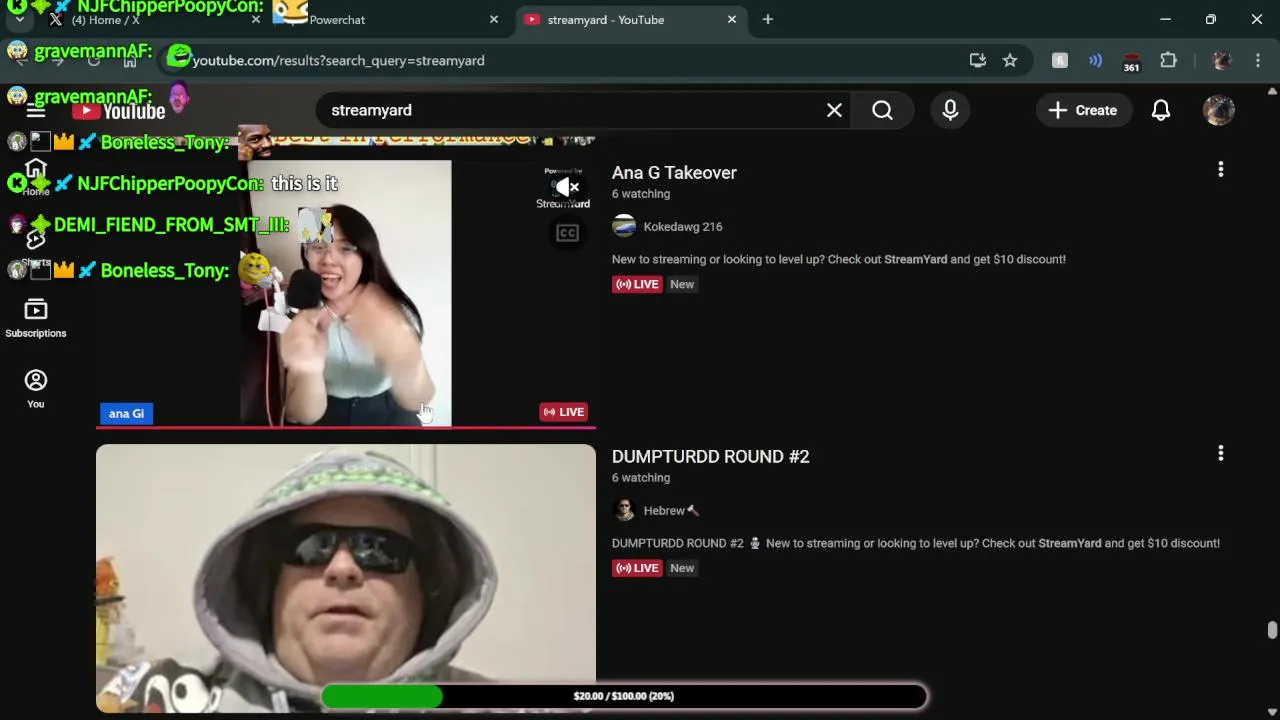
Task: Close the streamyard - YouTube tab
Action: click(732, 19)
